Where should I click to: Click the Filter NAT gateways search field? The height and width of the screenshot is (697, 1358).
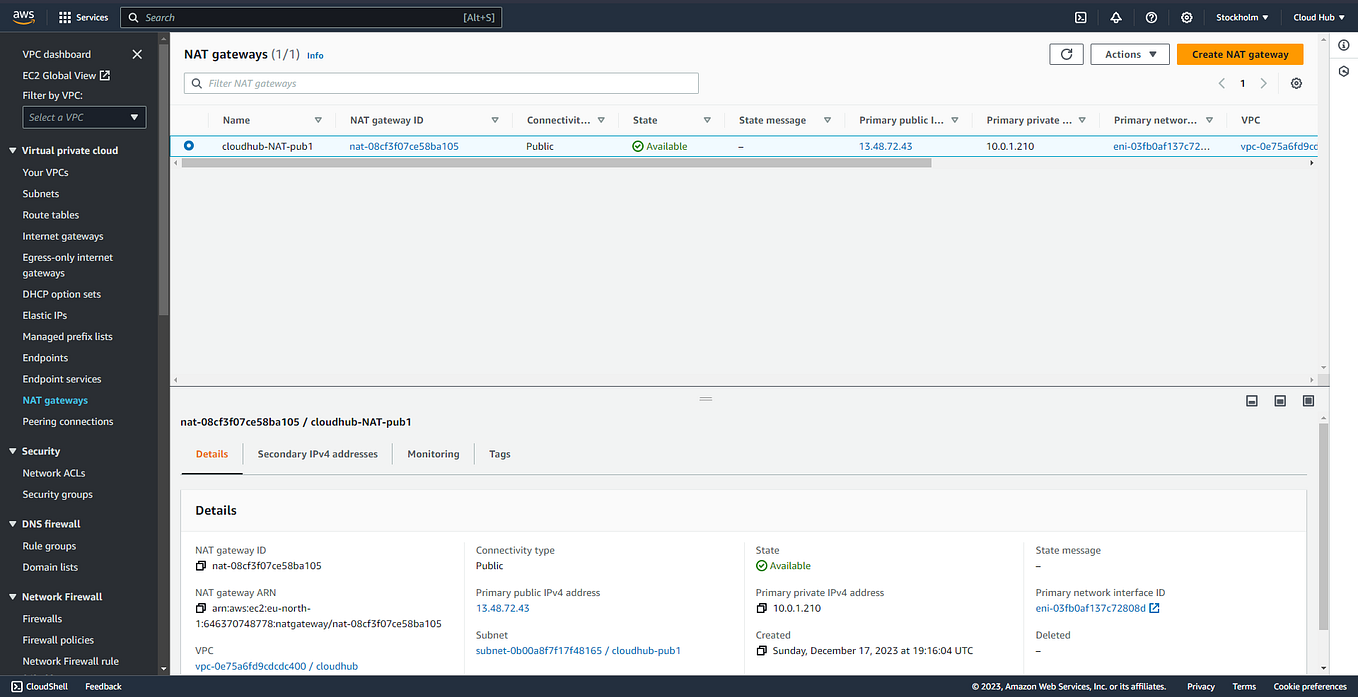pos(440,82)
